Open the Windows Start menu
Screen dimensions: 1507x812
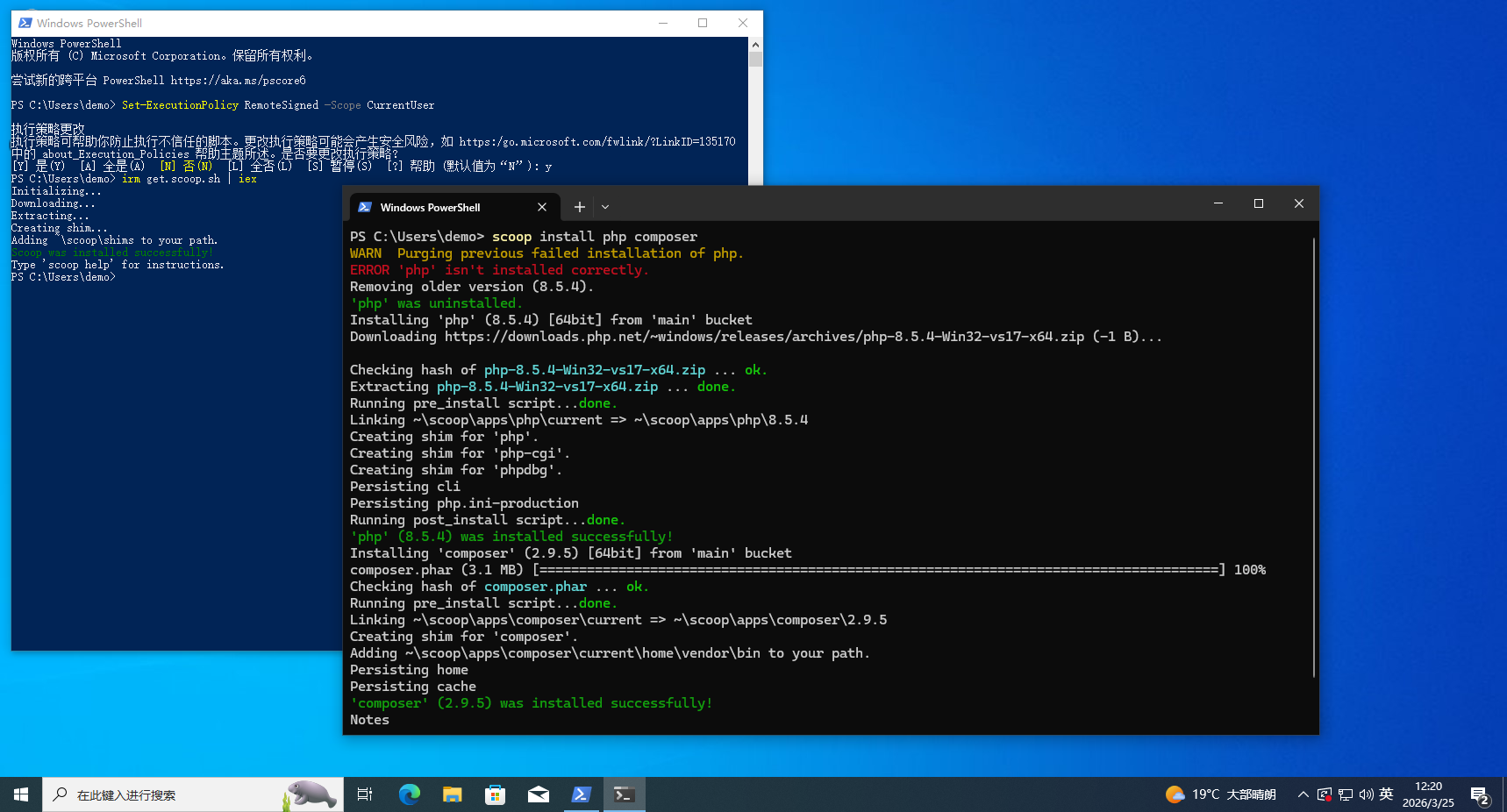tap(21, 794)
